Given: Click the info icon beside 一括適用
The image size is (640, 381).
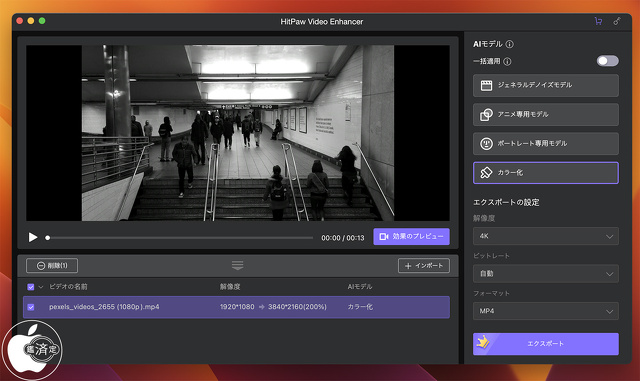Looking at the screenshot, I should [507, 62].
